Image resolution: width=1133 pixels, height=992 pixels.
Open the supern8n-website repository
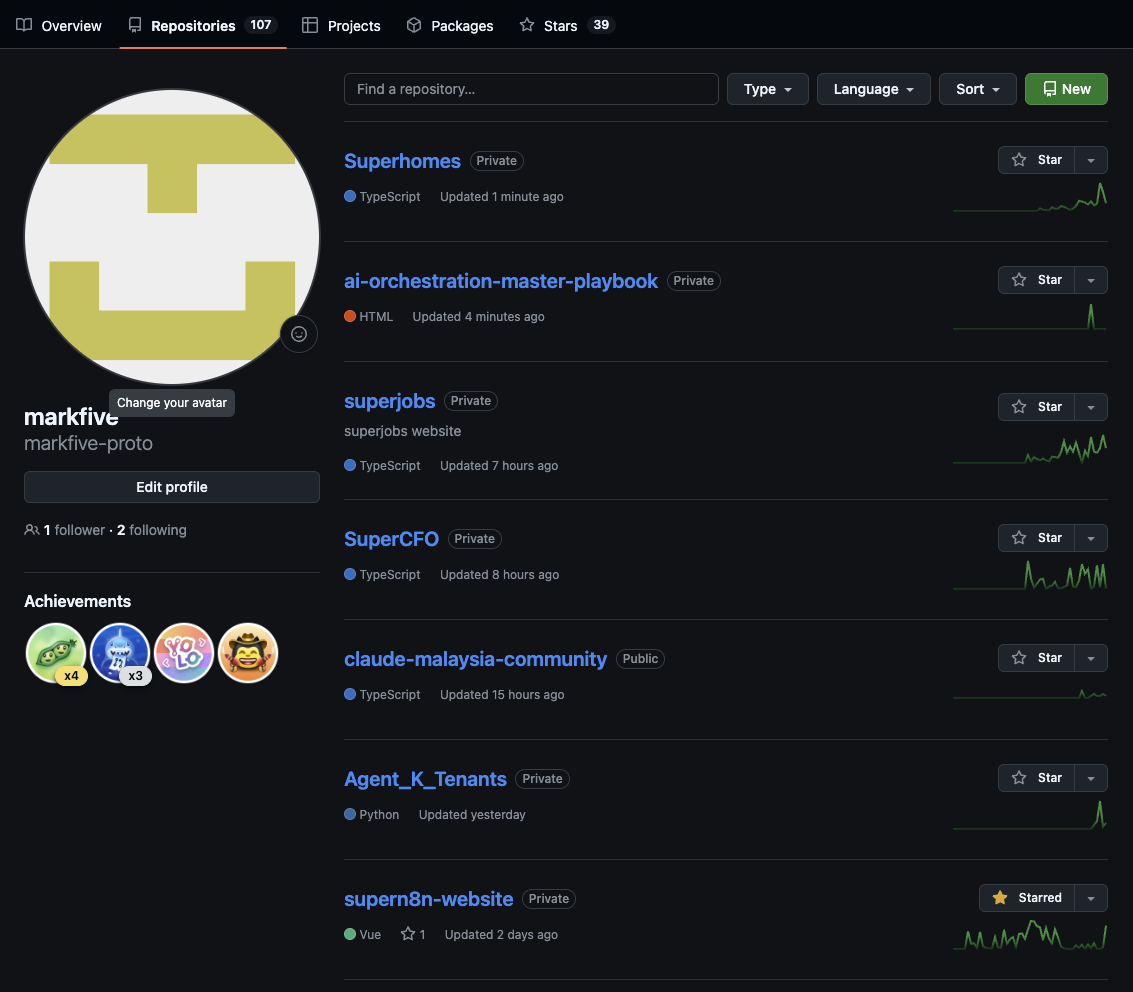pos(428,898)
